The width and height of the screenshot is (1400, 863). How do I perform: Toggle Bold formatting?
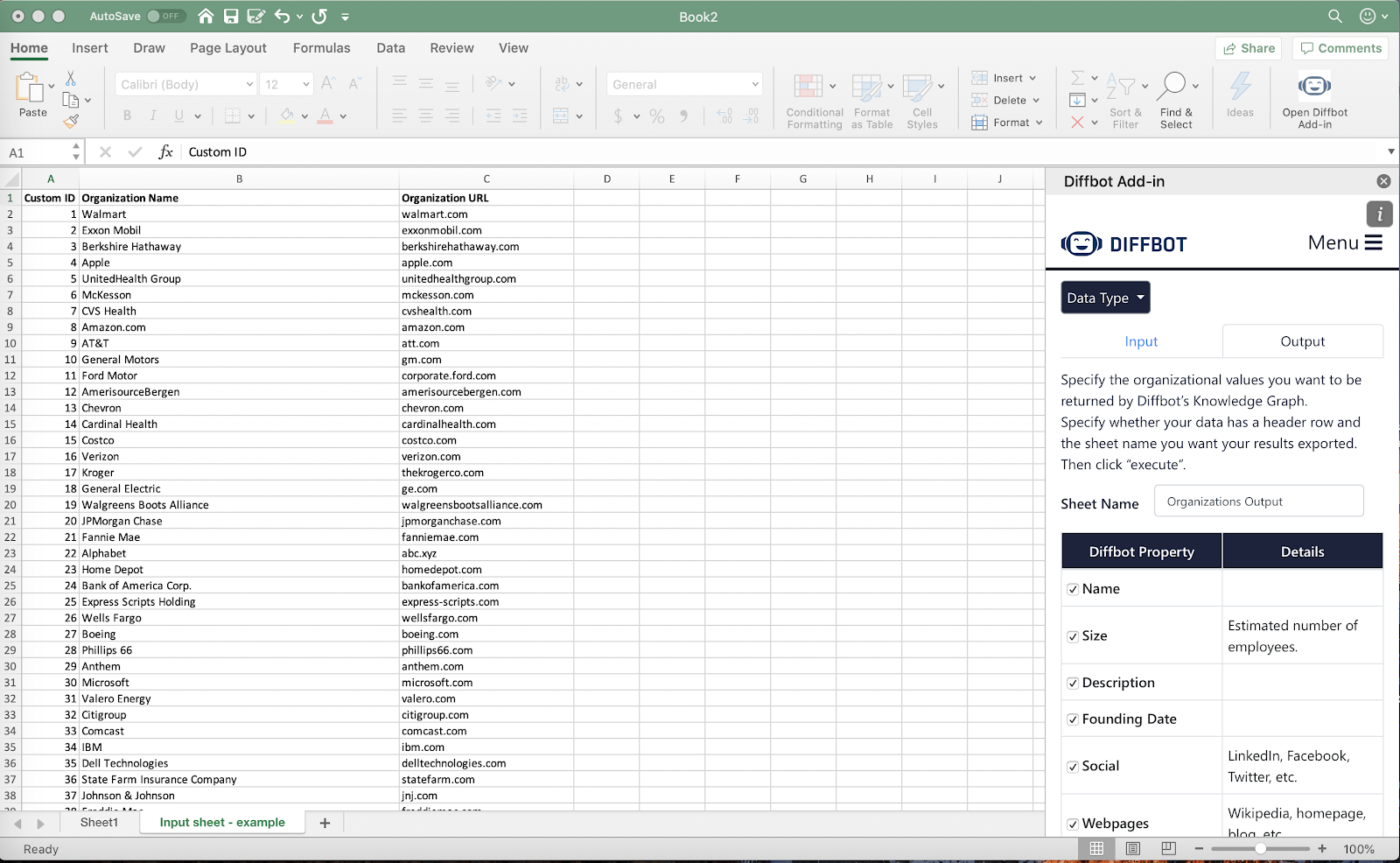128,116
